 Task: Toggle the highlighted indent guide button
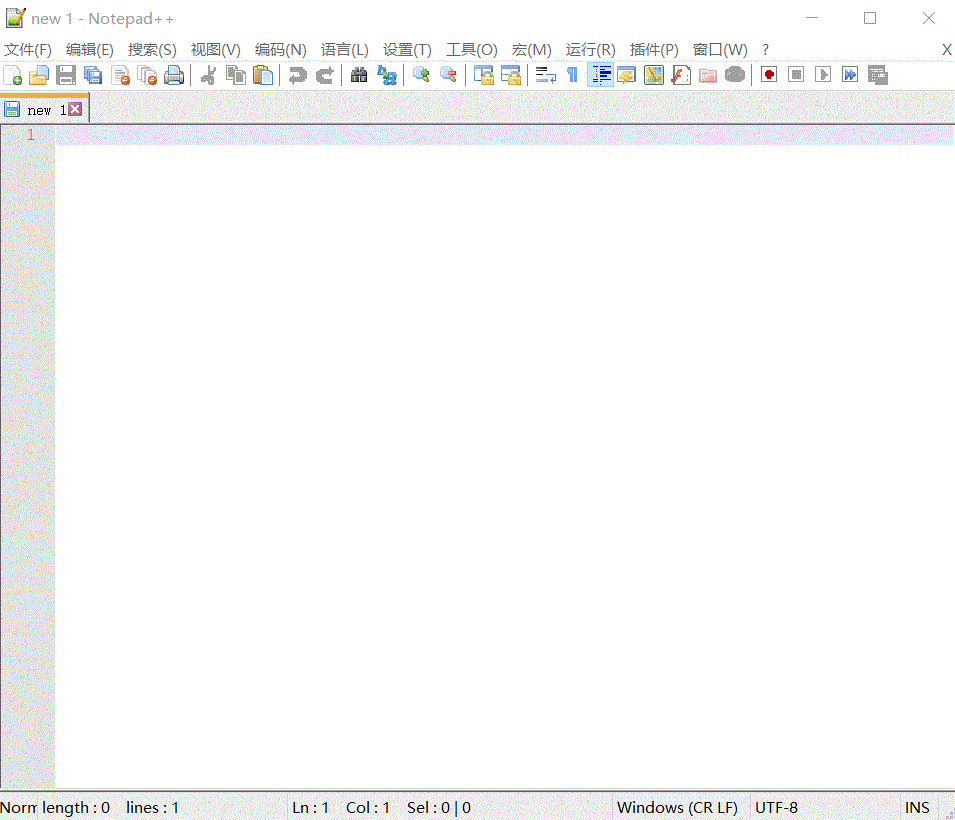point(600,75)
